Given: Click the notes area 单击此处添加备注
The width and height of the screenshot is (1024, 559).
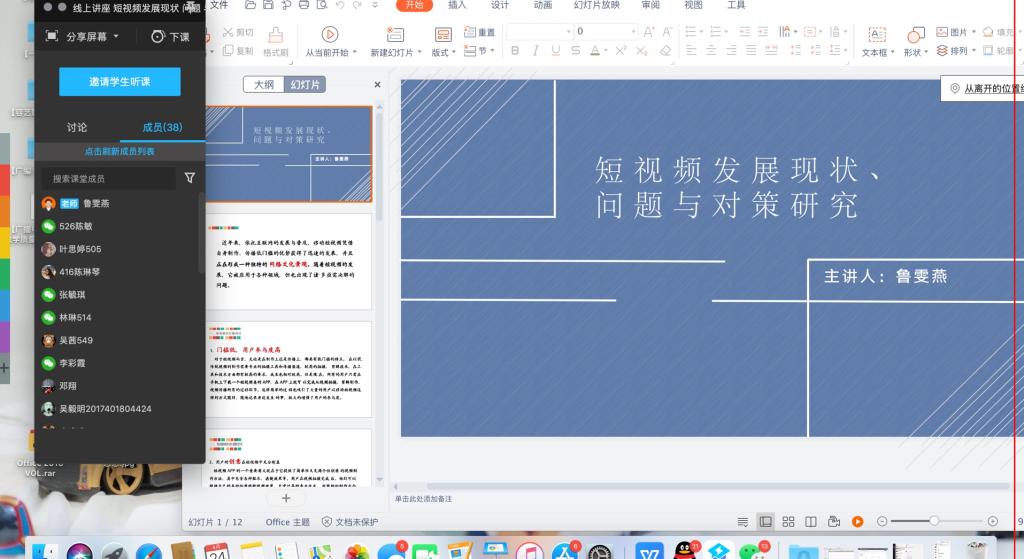Looking at the screenshot, I should tap(423, 499).
